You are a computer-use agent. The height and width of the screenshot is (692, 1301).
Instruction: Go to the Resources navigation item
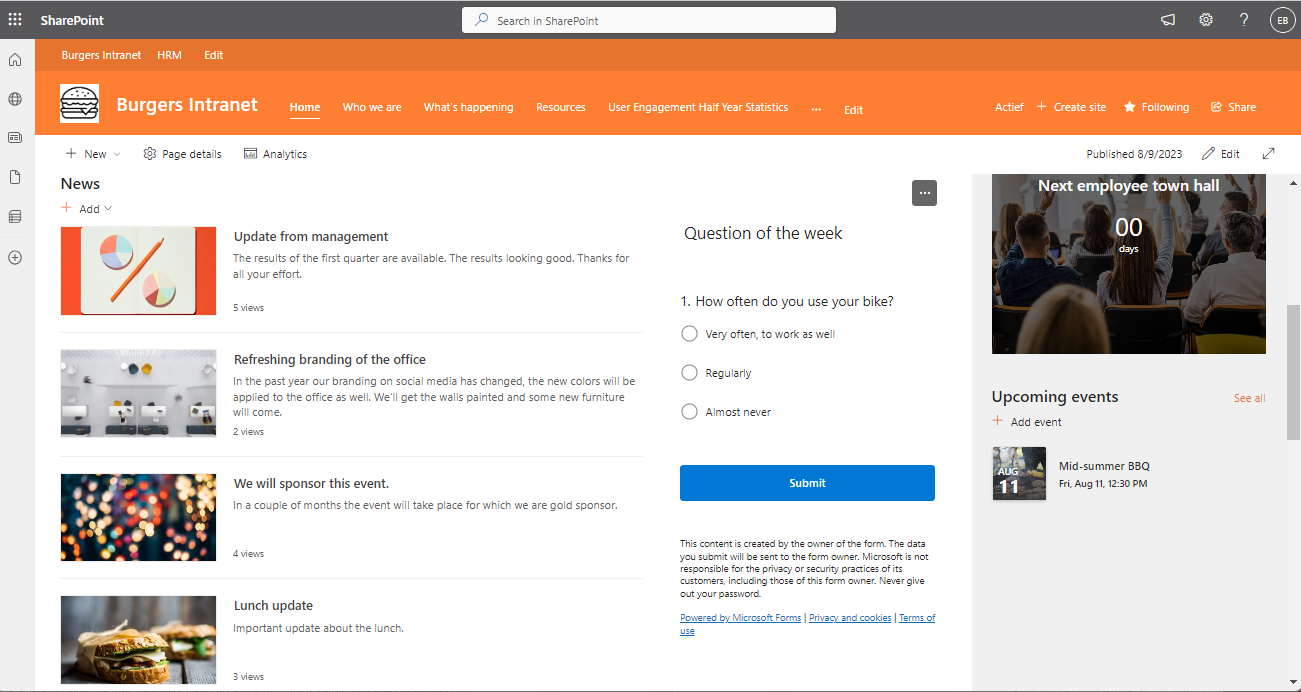click(561, 107)
